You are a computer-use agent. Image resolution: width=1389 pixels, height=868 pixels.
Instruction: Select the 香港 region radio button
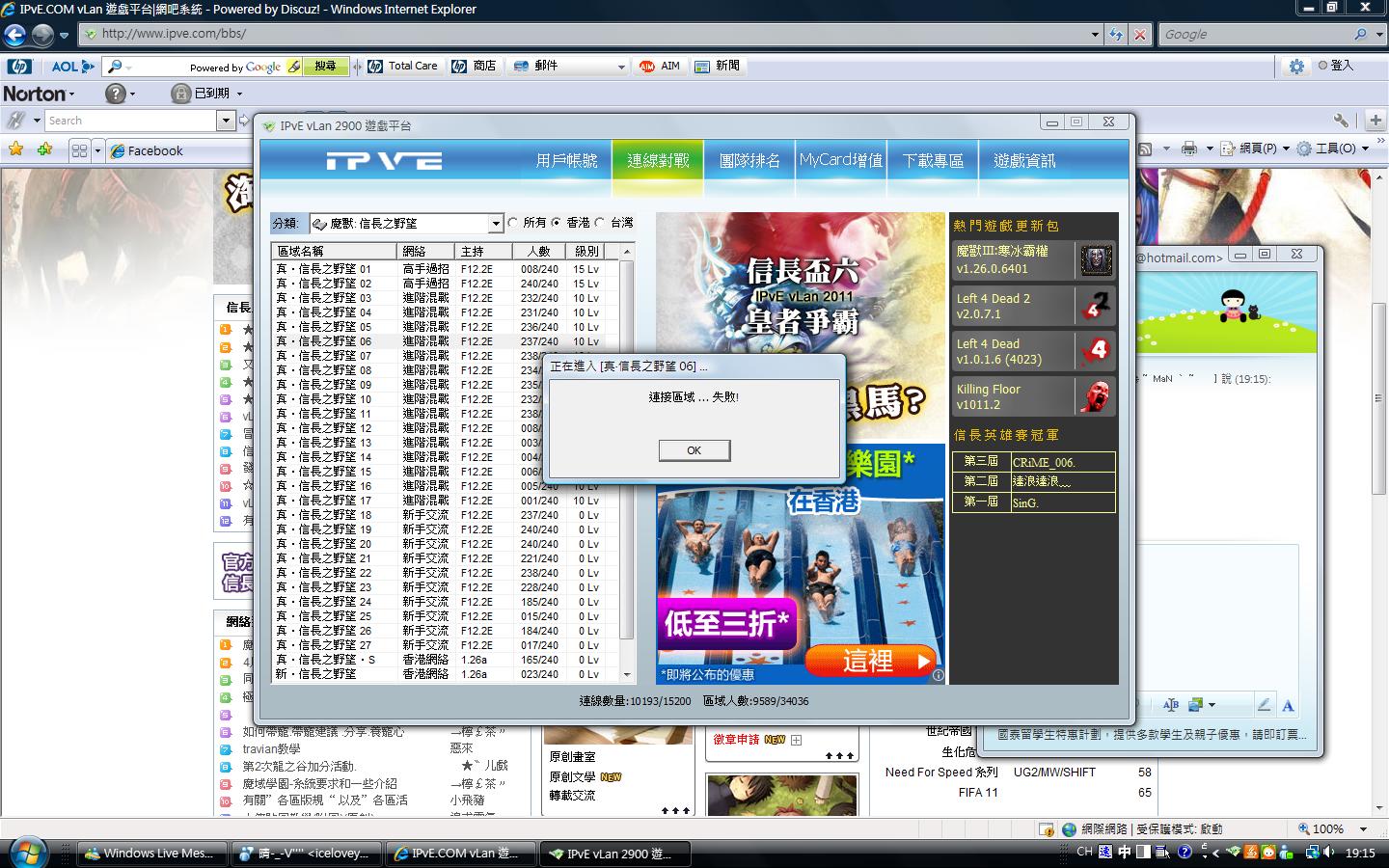point(557,223)
